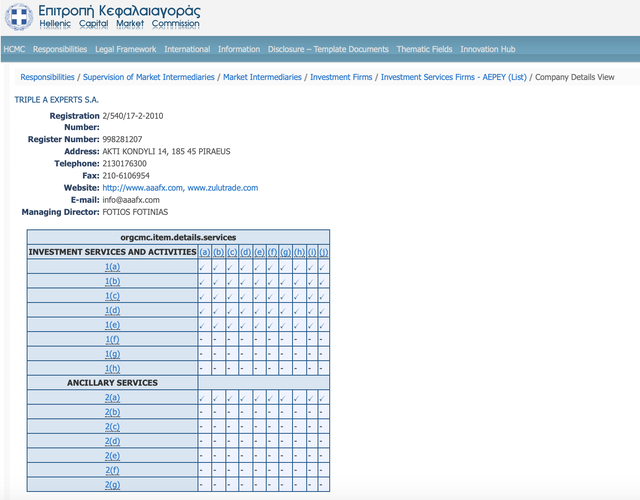Click column header (b) link
The width and height of the screenshot is (640, 500).
point(218,252)
